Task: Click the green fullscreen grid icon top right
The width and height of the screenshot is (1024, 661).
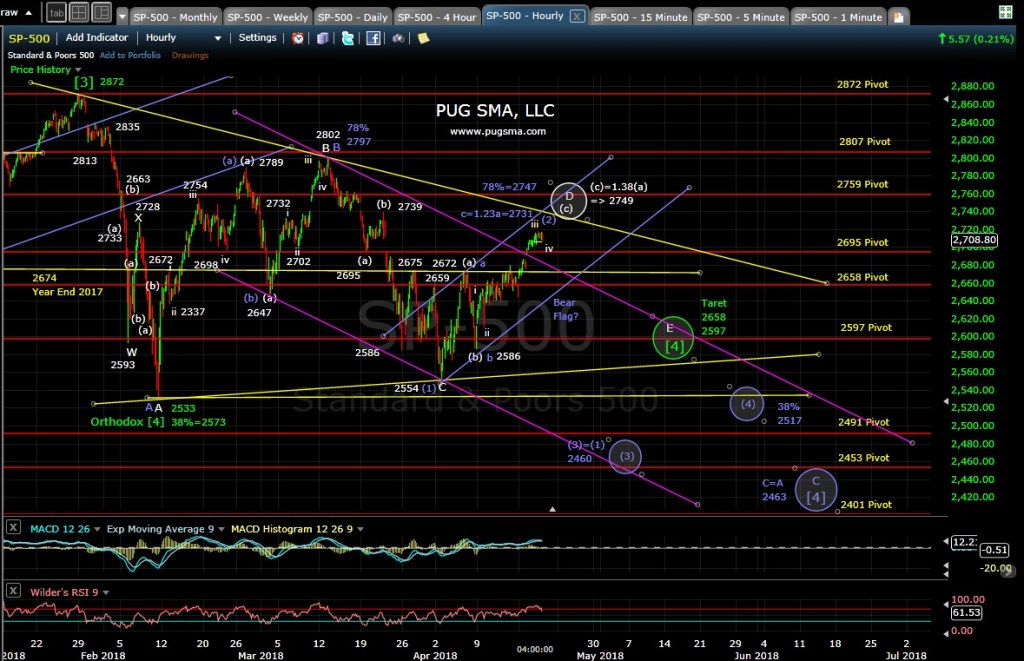Action: point(1005,12)
